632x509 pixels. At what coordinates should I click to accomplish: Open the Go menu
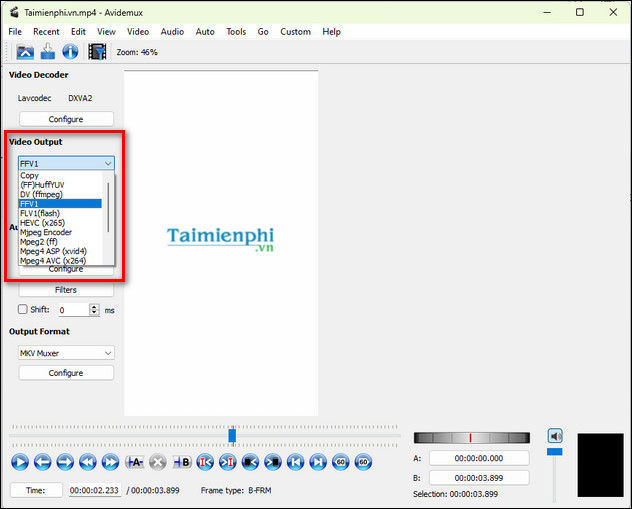coord(263,31)
